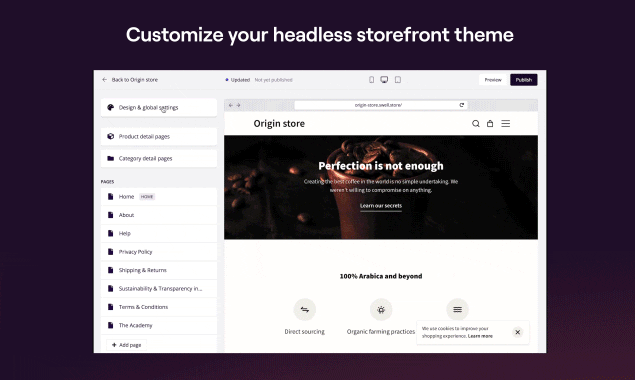
Task: Click the Updated status indicator
Action: pos(238,80)
